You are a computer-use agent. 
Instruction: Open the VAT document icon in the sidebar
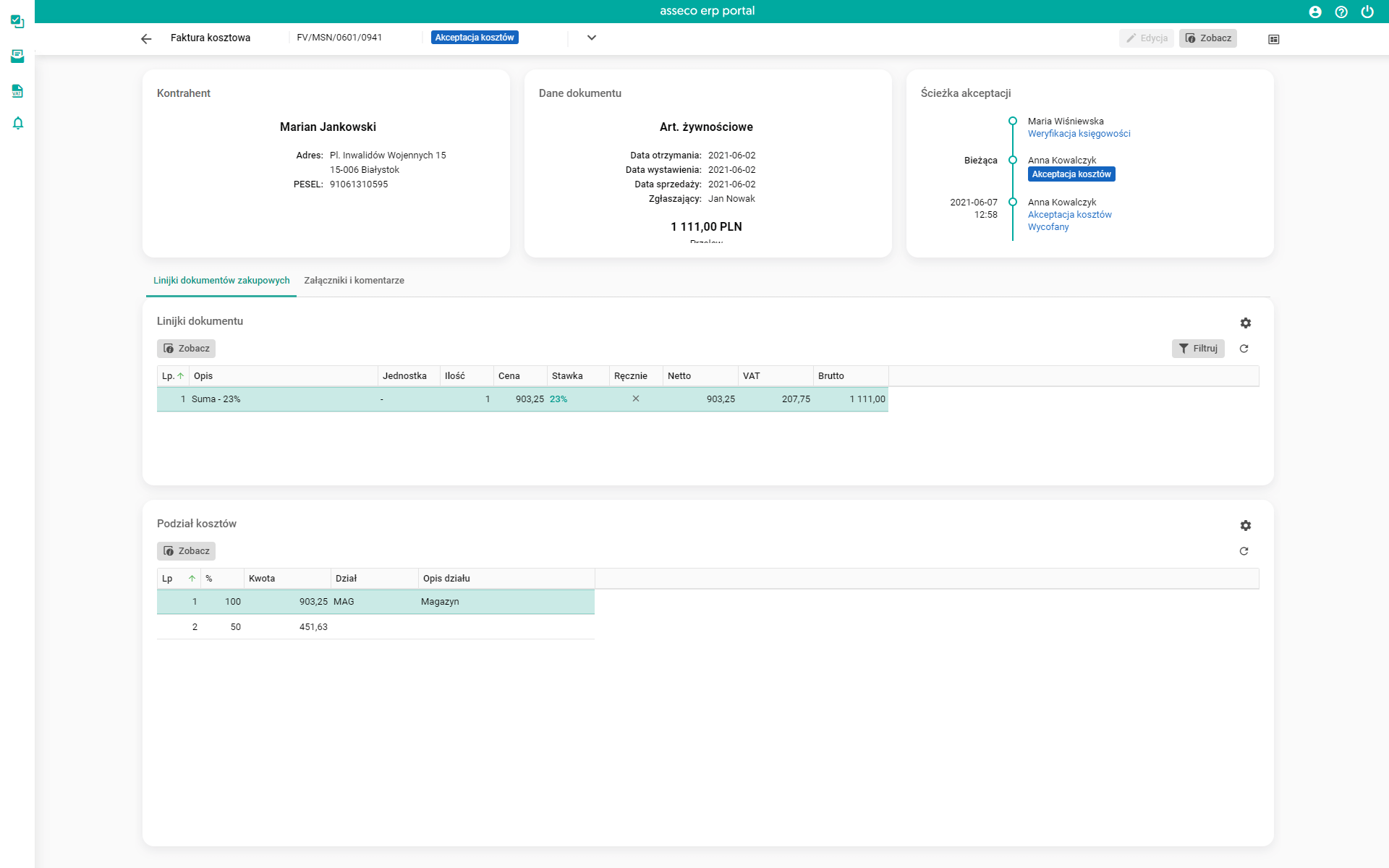pos(17,91)
